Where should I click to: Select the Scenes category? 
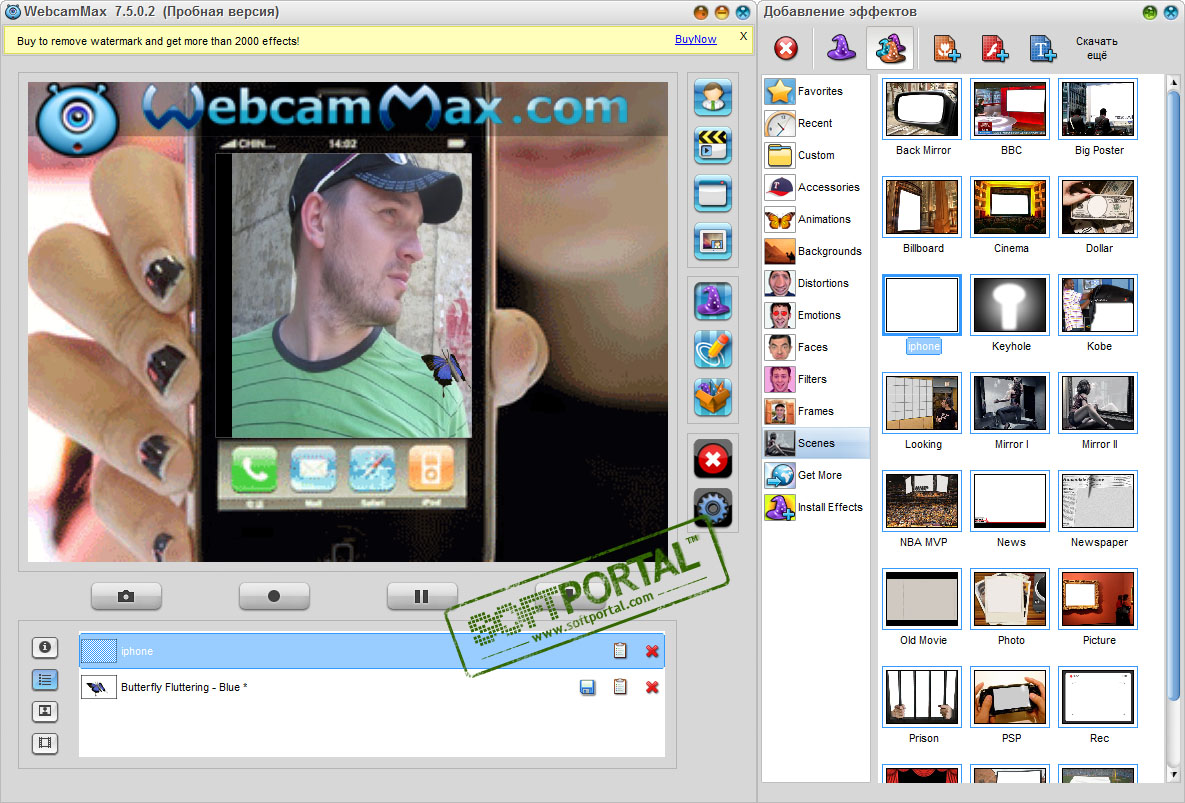tap(816, 443)
